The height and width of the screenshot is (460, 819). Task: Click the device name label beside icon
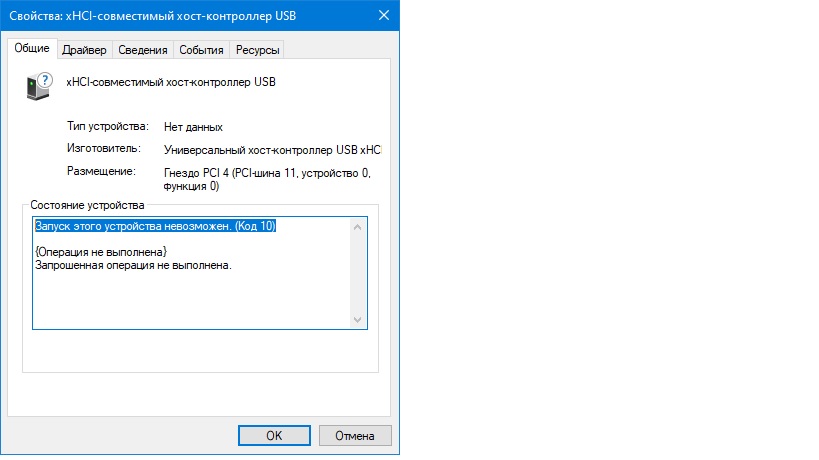click(x=170, y=82)
